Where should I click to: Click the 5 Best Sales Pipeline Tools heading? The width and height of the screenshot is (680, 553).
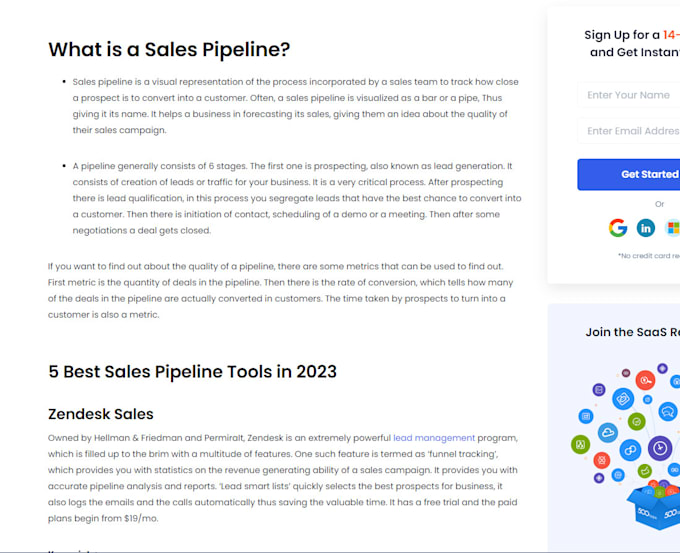click(x=192, y=372)
